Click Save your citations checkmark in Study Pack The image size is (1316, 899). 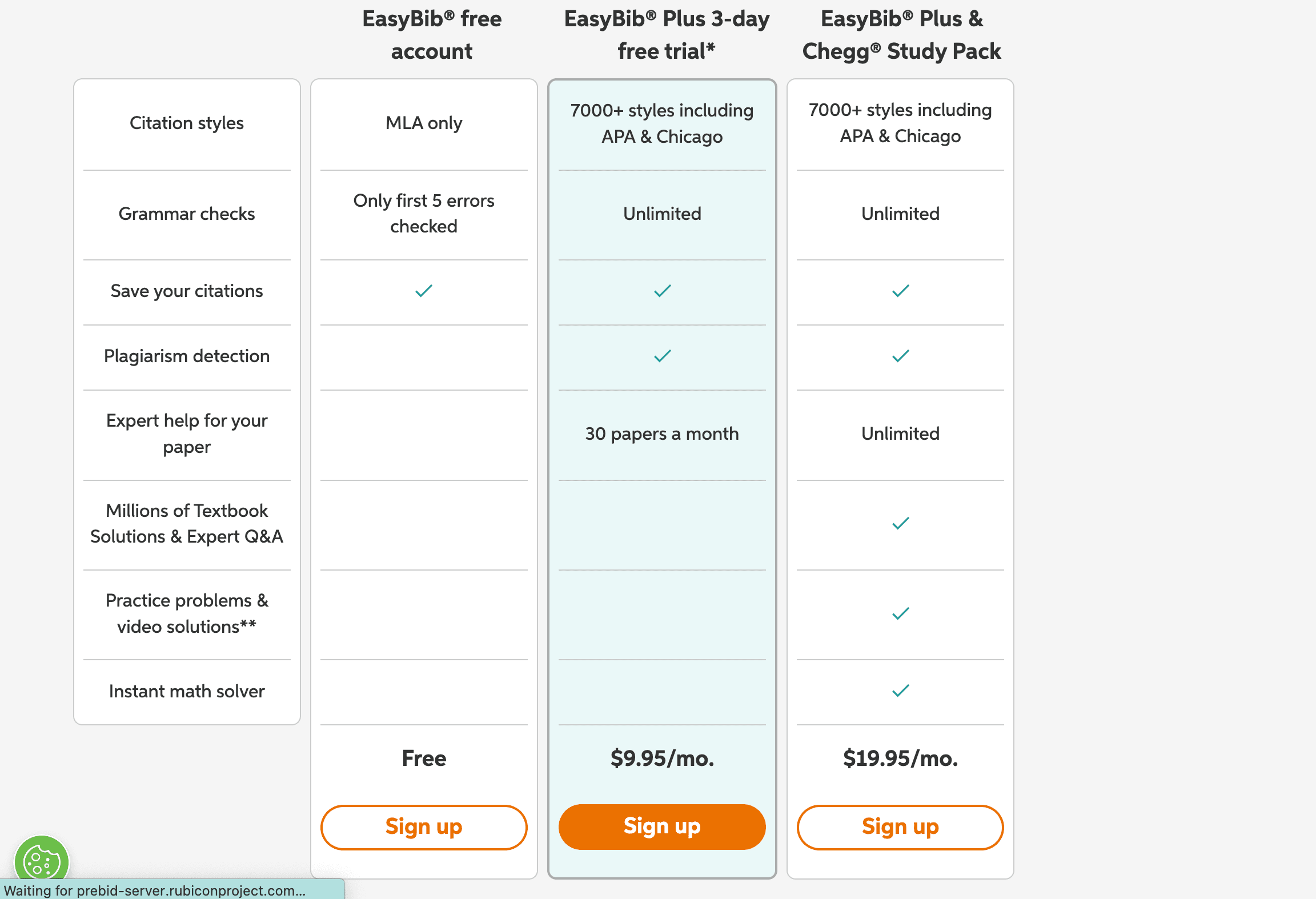(x=901, y=291)
